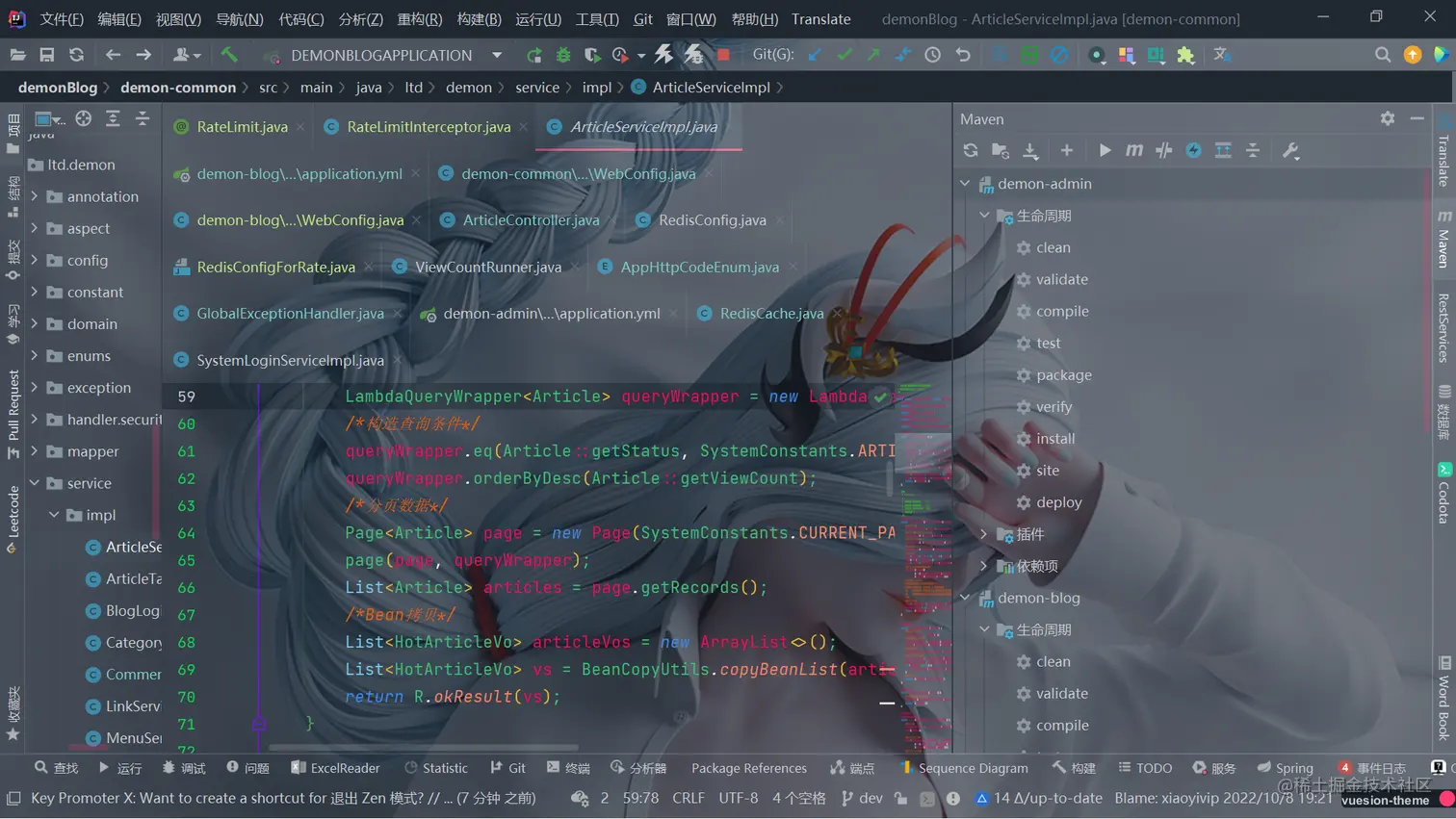This screenshot has width=1456, height=819.
Task: Click demon-common in breadcrumb path
Action: pos(178,87)
